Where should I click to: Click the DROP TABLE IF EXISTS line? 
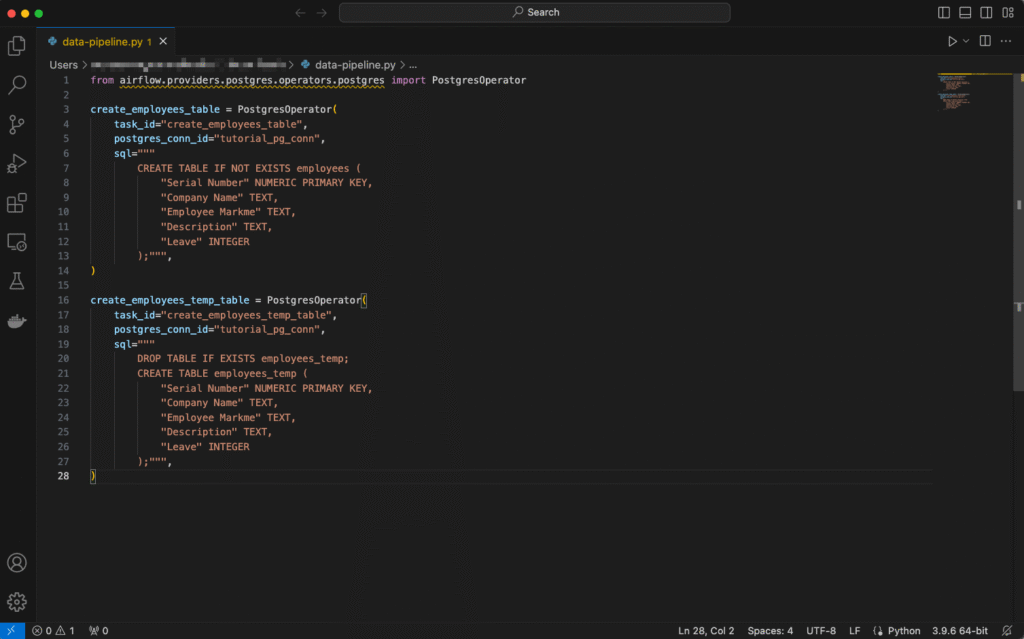[242, 358]
